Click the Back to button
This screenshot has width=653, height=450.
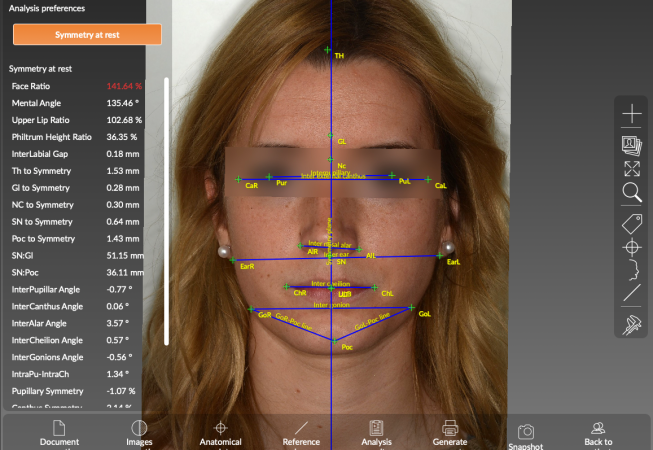point(598,434)
